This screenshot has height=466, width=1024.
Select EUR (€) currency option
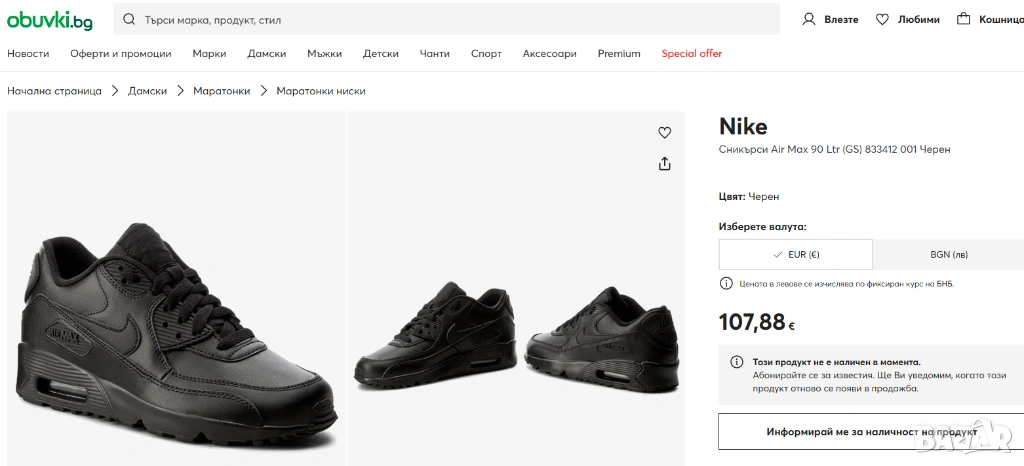[795, 254]
